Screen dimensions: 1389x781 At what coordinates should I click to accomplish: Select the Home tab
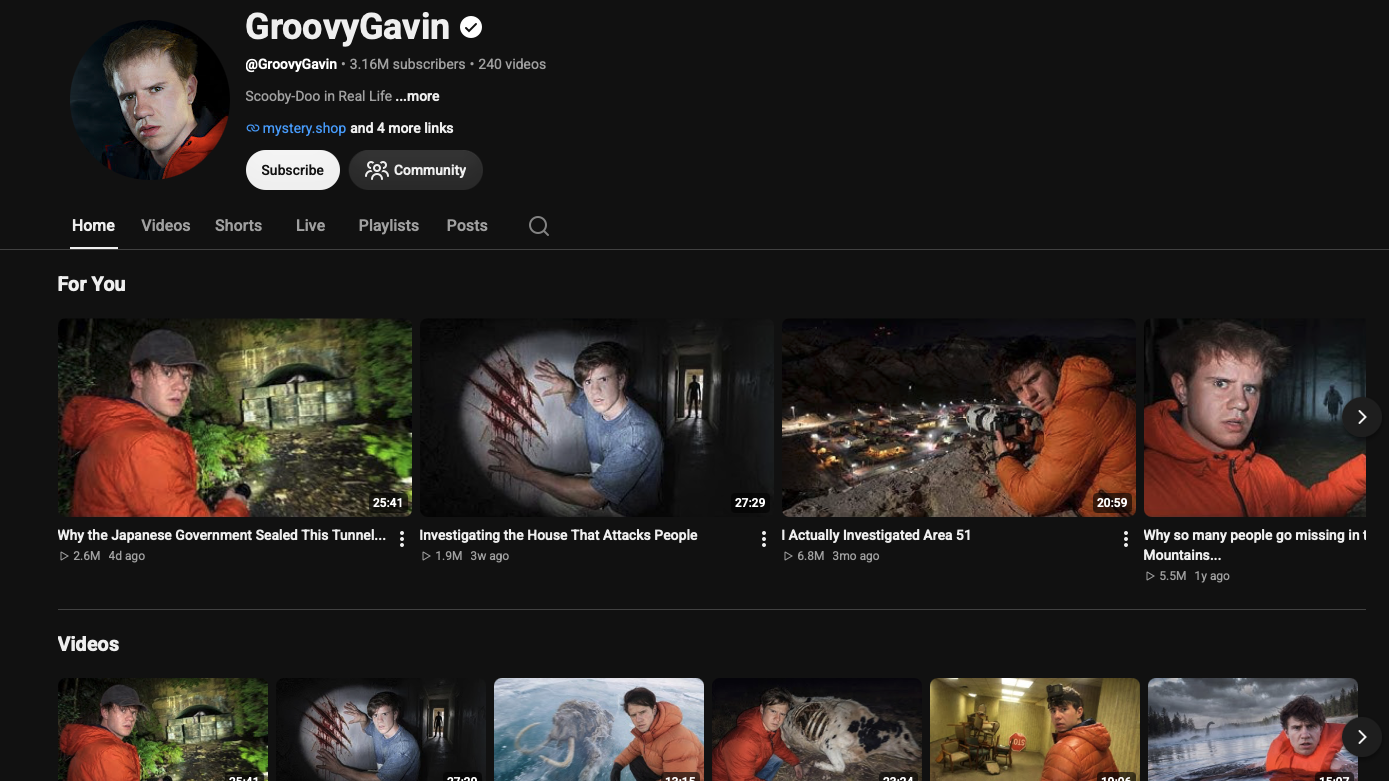[93, 226]
